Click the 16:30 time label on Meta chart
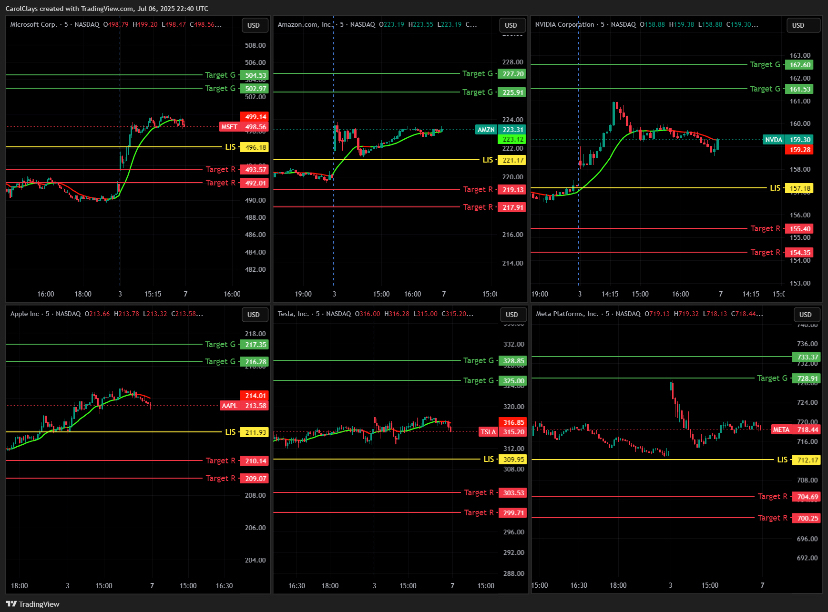Screen dimensions: 828x612 (x=579, y=586)
